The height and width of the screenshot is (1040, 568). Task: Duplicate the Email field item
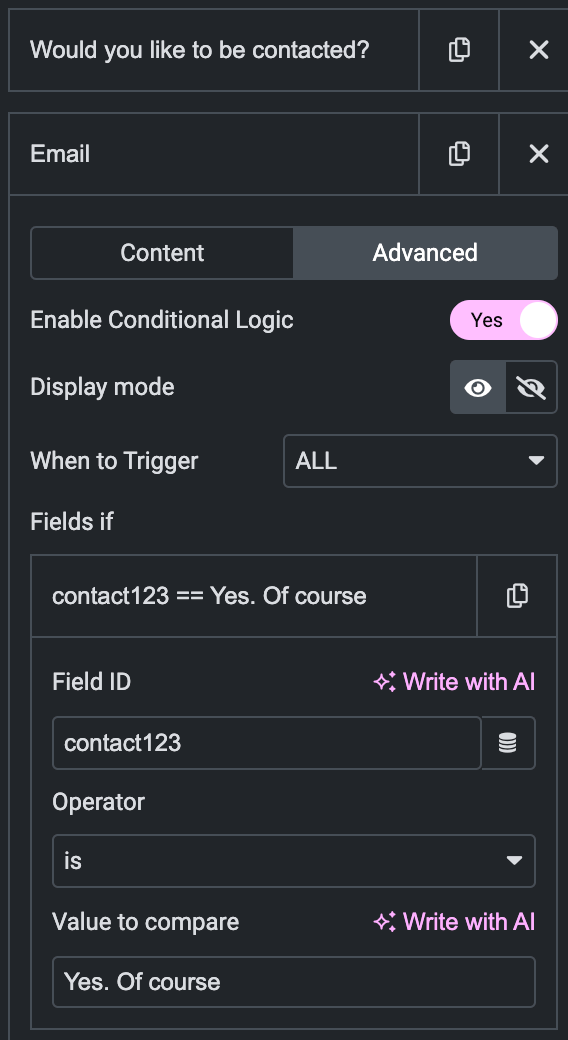459,154
